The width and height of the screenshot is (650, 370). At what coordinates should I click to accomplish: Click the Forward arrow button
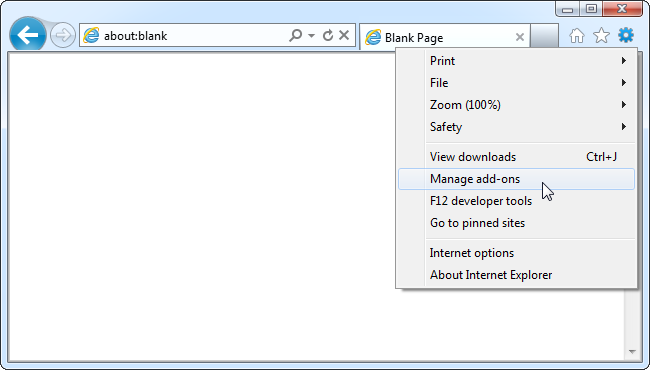[63, 35]
